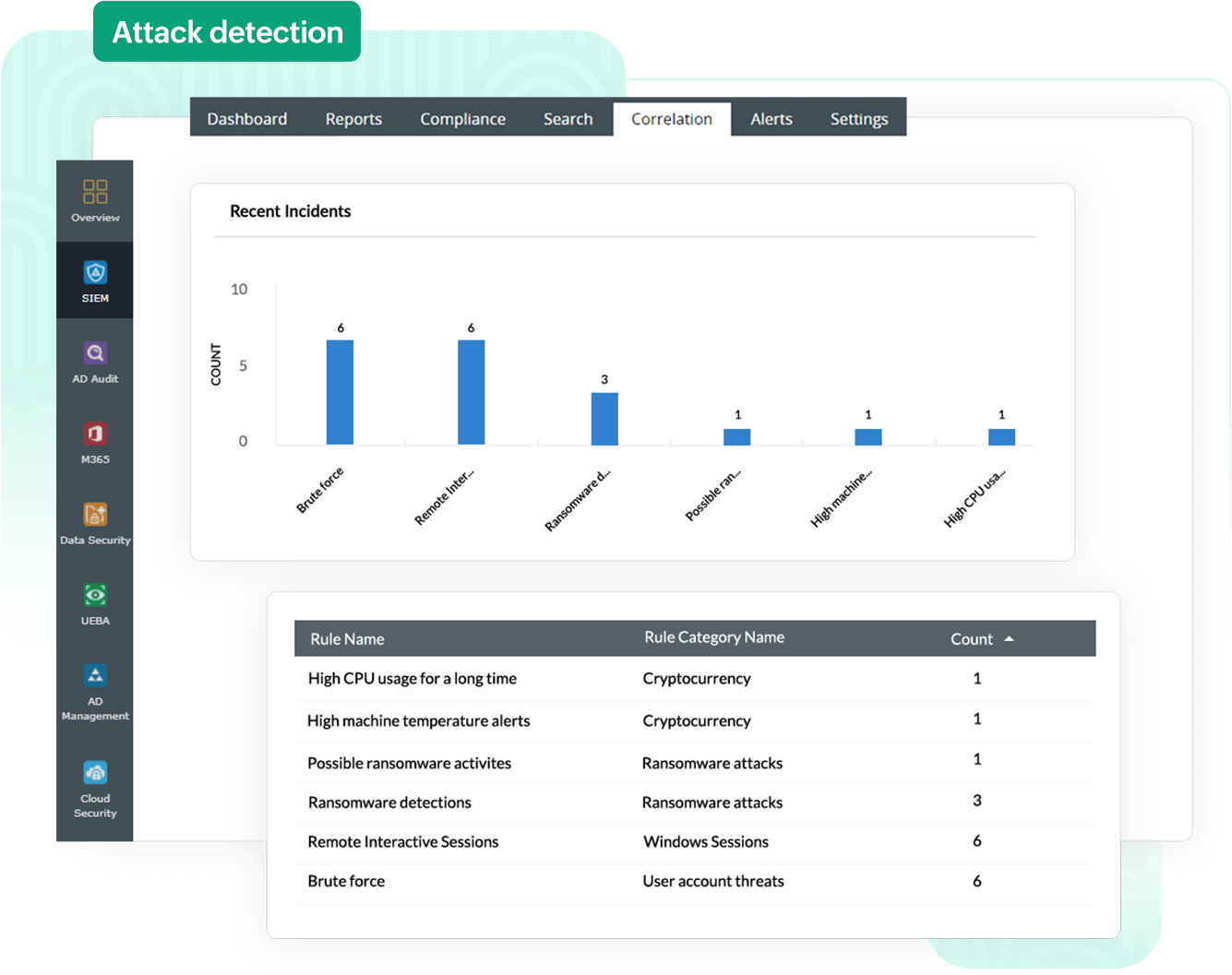Select the Correlation tab
This screenshot has height=975, width=1232.
click(x=672, y=119)
